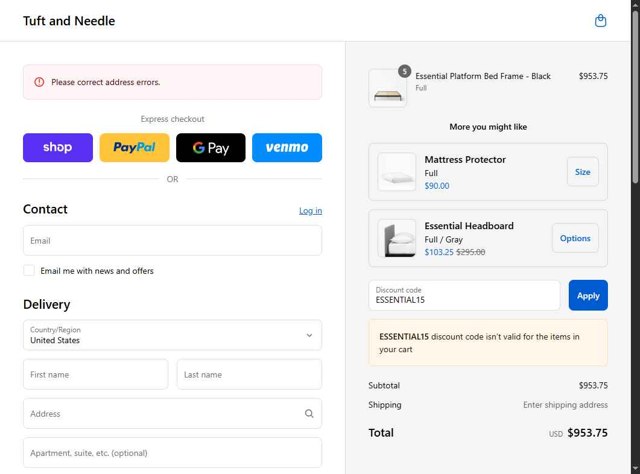This screenshot has height=474, width=640.
Task: Apply the discount code
Action: [588, 295]
